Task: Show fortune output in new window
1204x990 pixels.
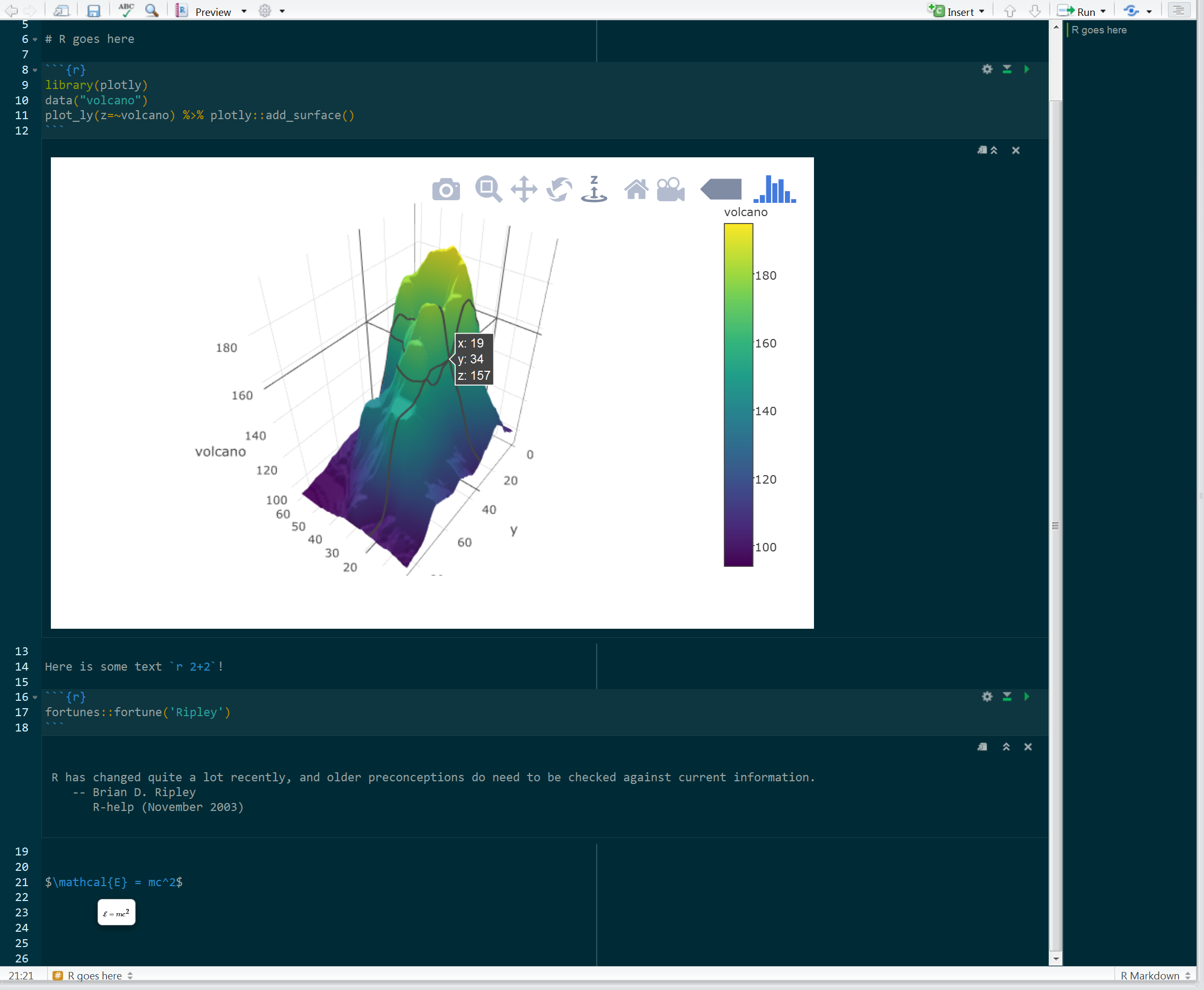Action: (x=982, y=746)
